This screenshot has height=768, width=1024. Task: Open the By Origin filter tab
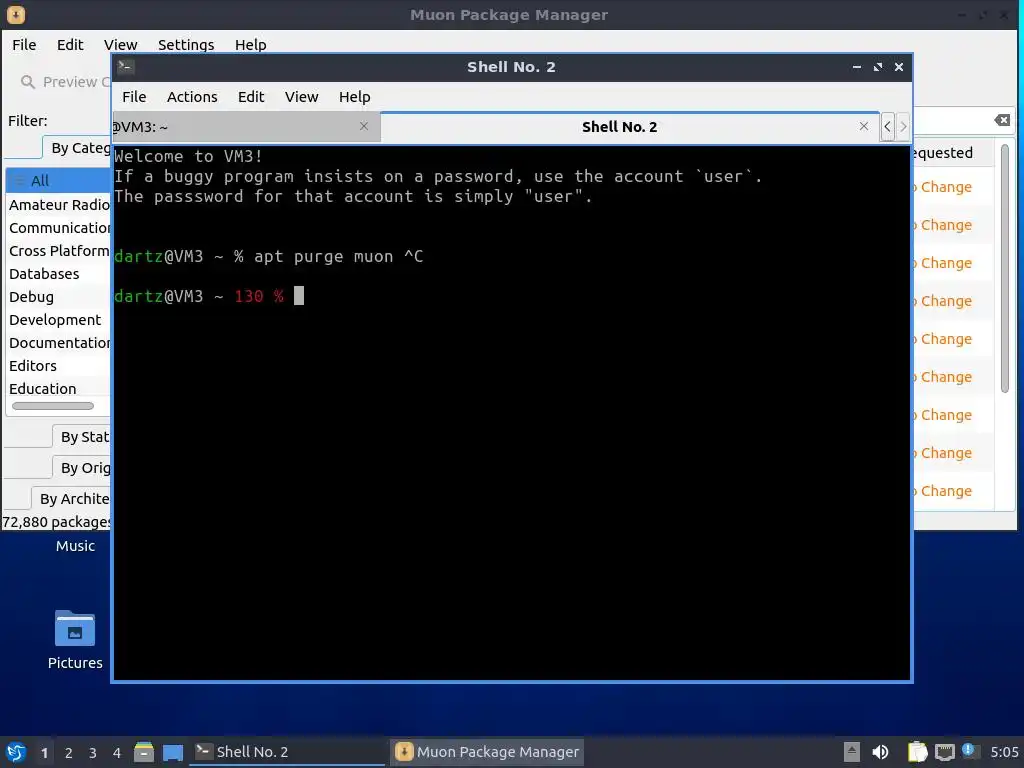[x=82, y=468]
